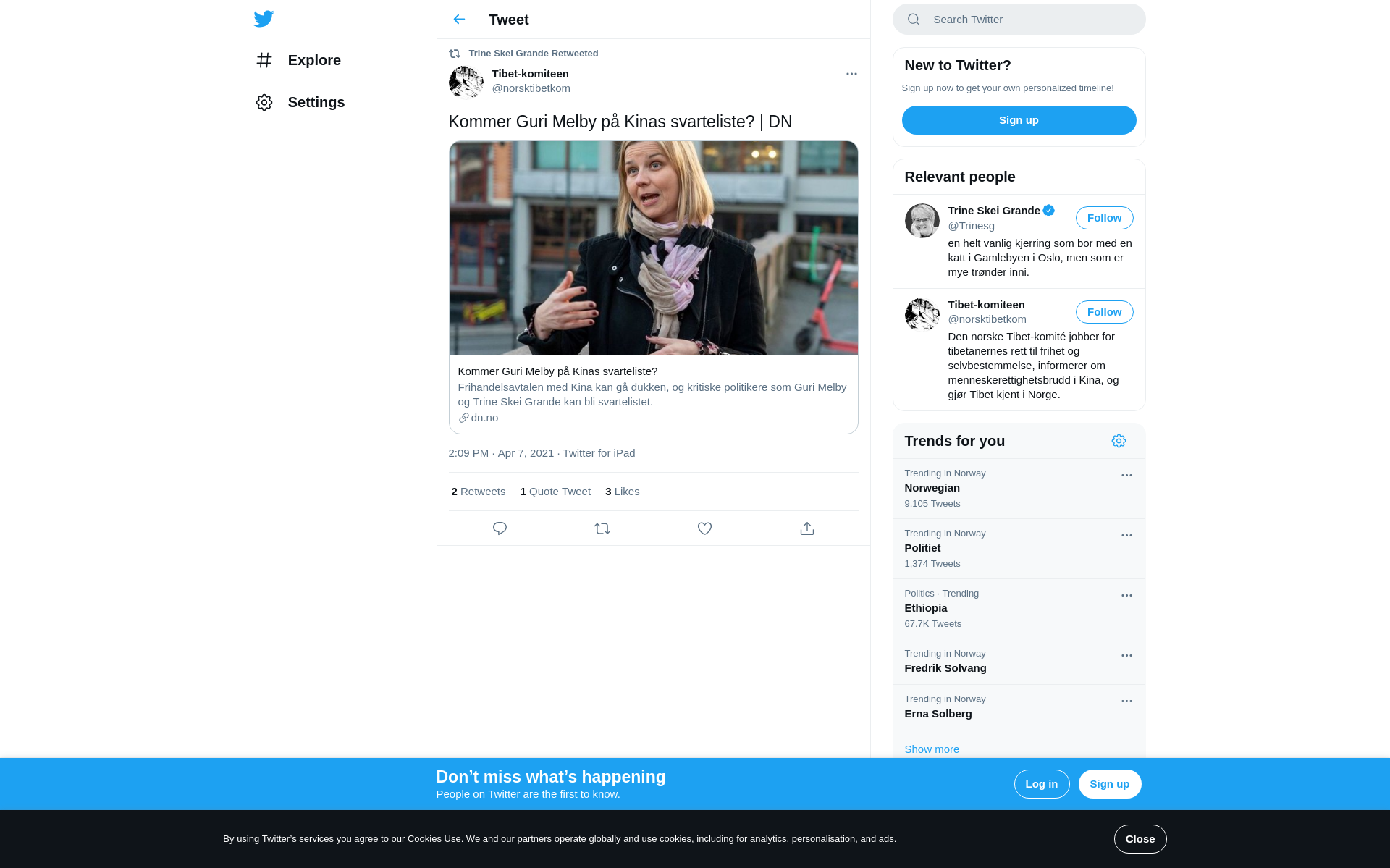The height and width of the screenshot is (868, 1390).
Task: Open more options for Fredrik Solvang trend
Action: pos(1126,656)
